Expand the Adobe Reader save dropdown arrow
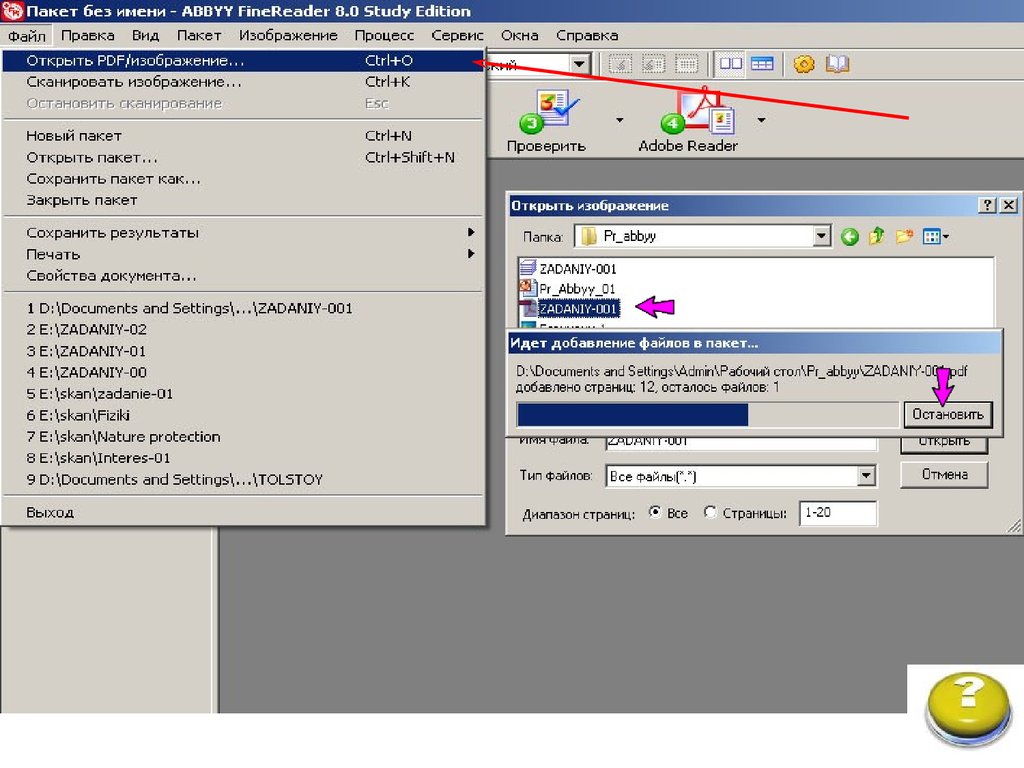The width and height of the screenshot is (1024, 768). [x=761, y=120]
